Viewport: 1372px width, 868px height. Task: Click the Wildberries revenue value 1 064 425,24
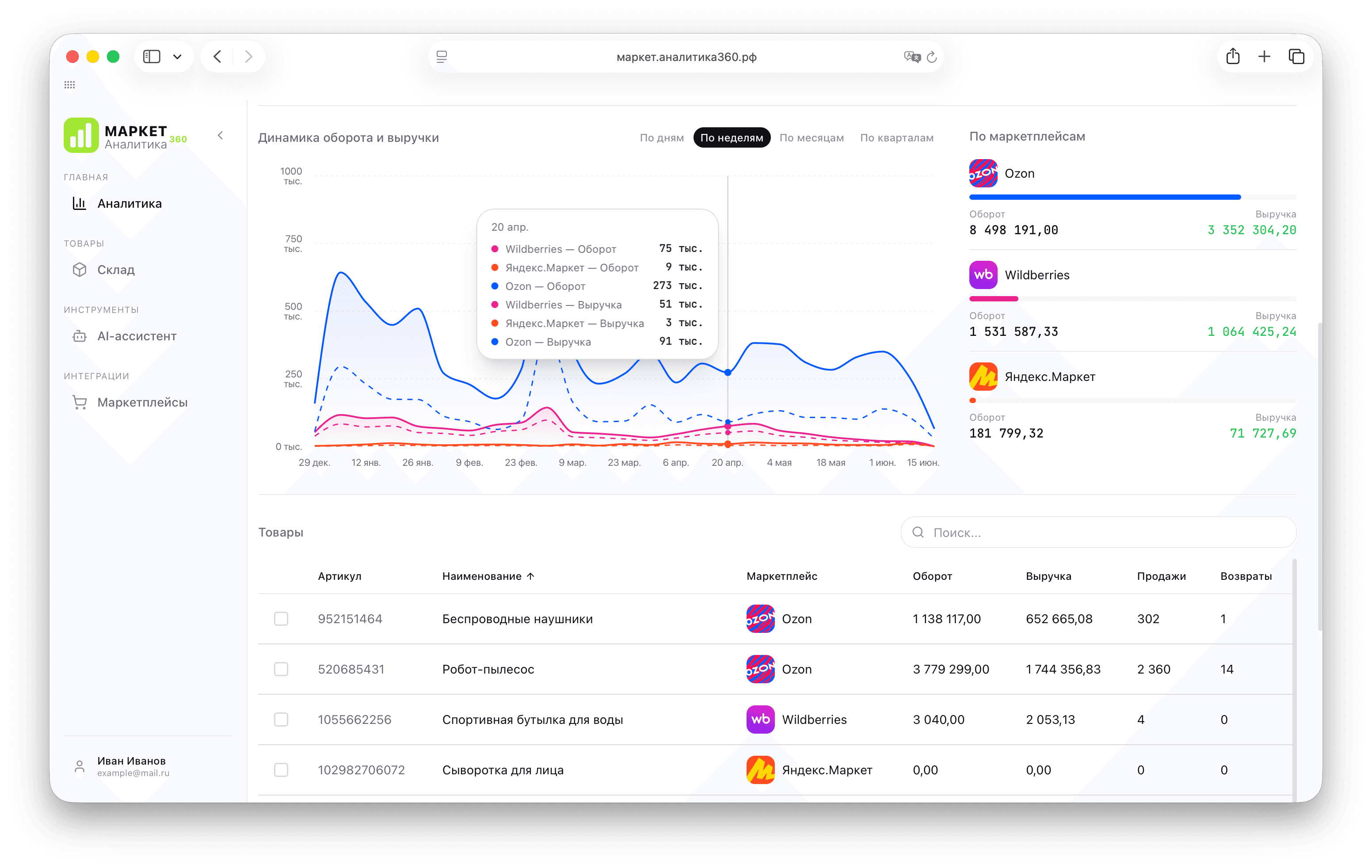(x=1252, y=331)
